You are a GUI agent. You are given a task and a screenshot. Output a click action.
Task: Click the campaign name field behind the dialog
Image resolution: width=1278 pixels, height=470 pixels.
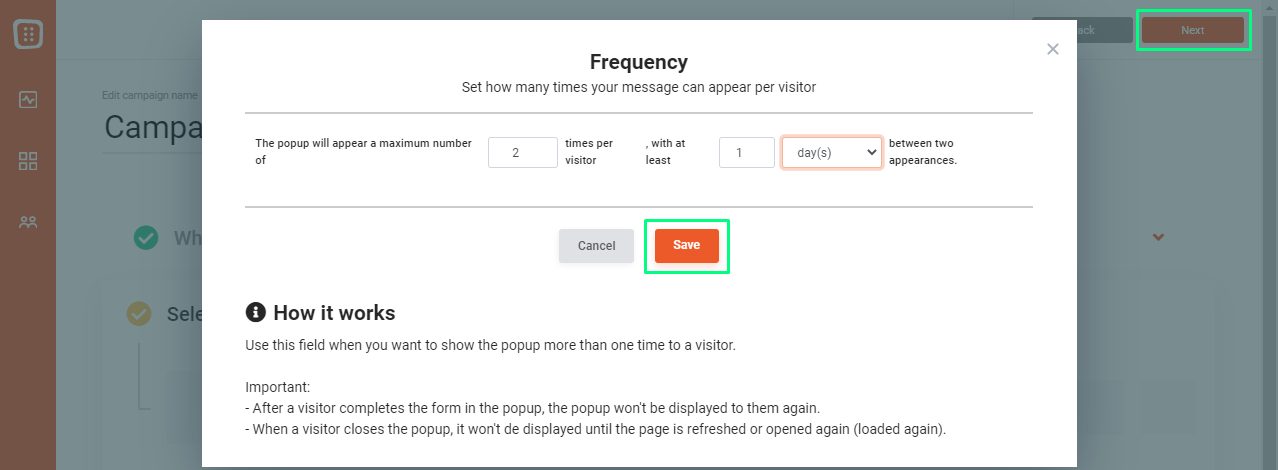(152, 128)
